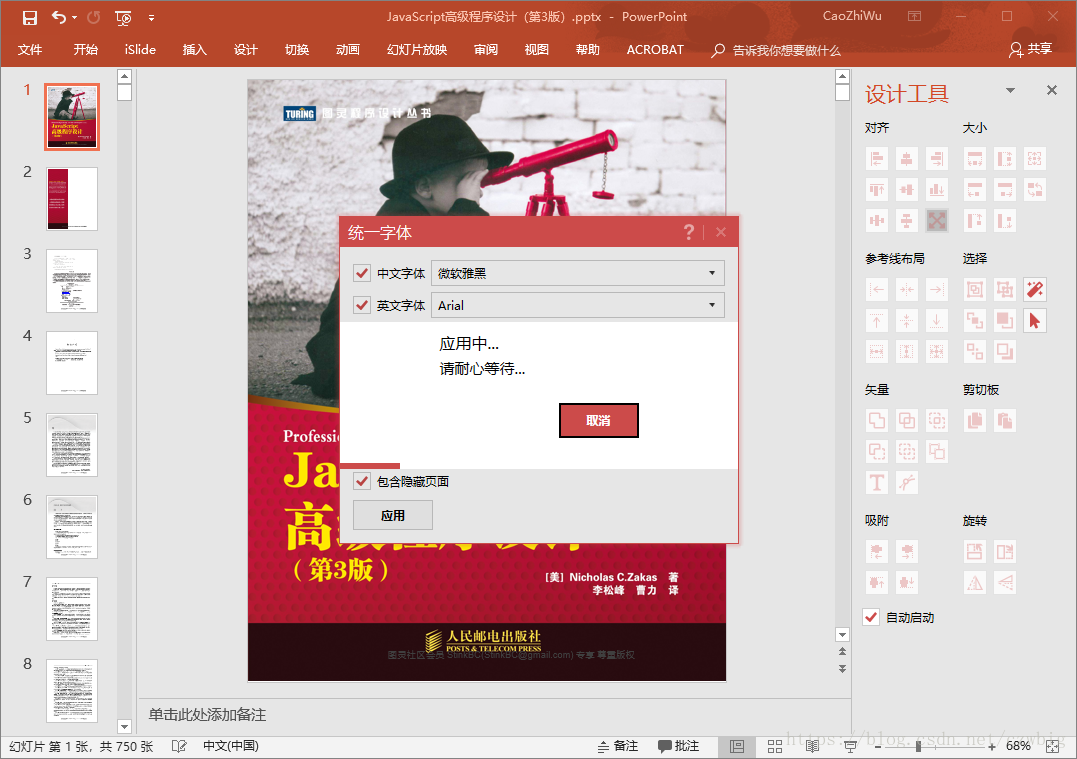Close the 设计工具 panel
The image size is (1077, 759).
click(x=1052, y=90)
